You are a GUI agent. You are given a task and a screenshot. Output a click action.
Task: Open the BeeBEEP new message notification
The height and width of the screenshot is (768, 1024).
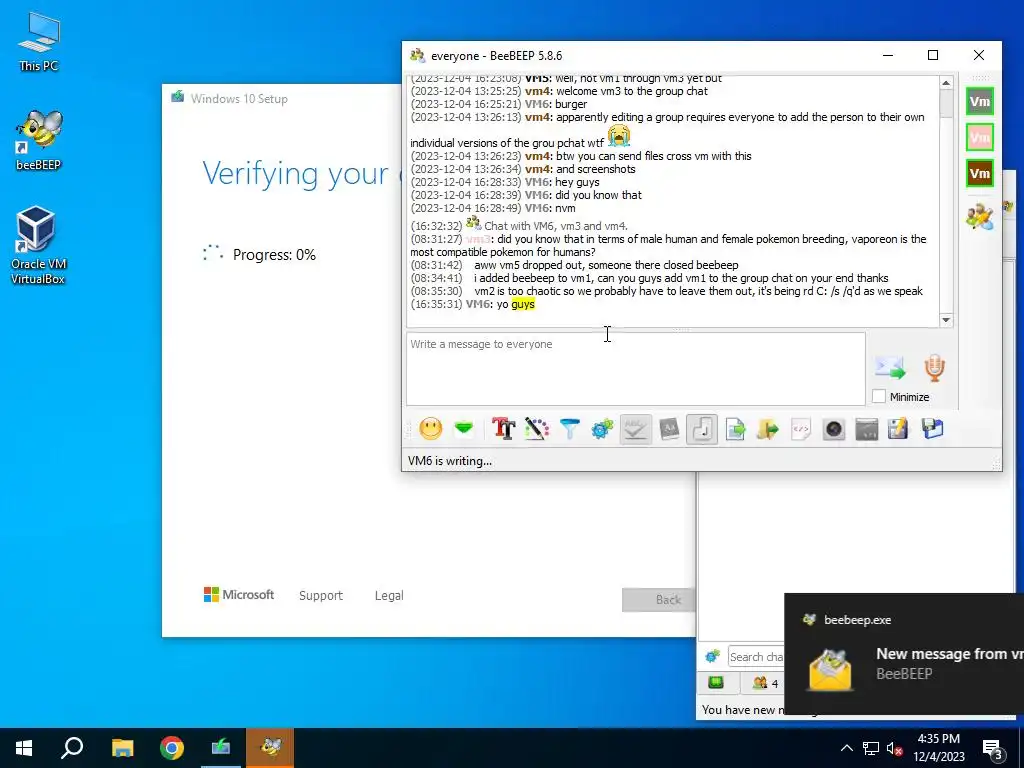(904, 654)
